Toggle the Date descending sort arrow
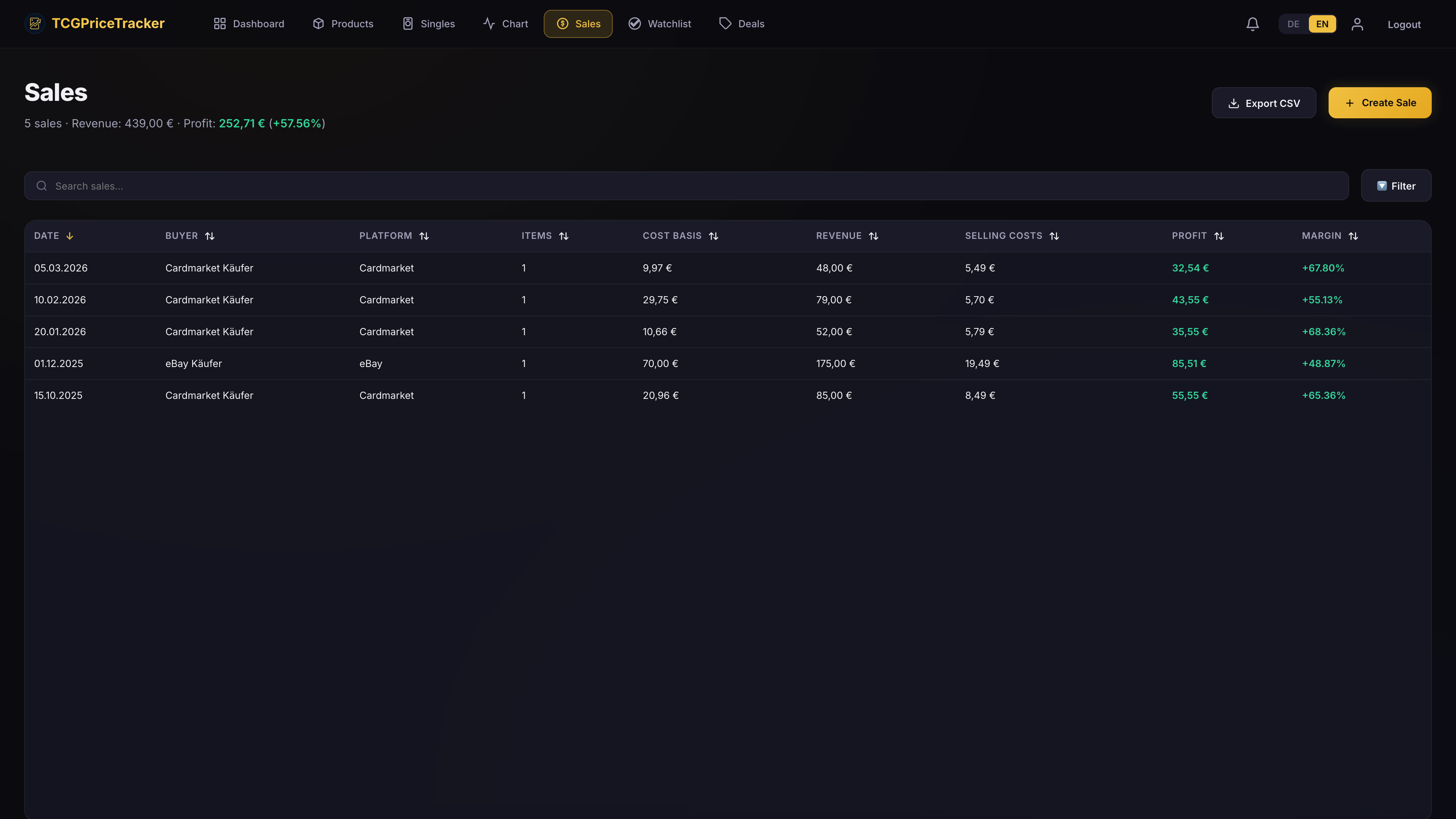The width and height of the screenshot is (1456, 819). (x=69, y=236)
